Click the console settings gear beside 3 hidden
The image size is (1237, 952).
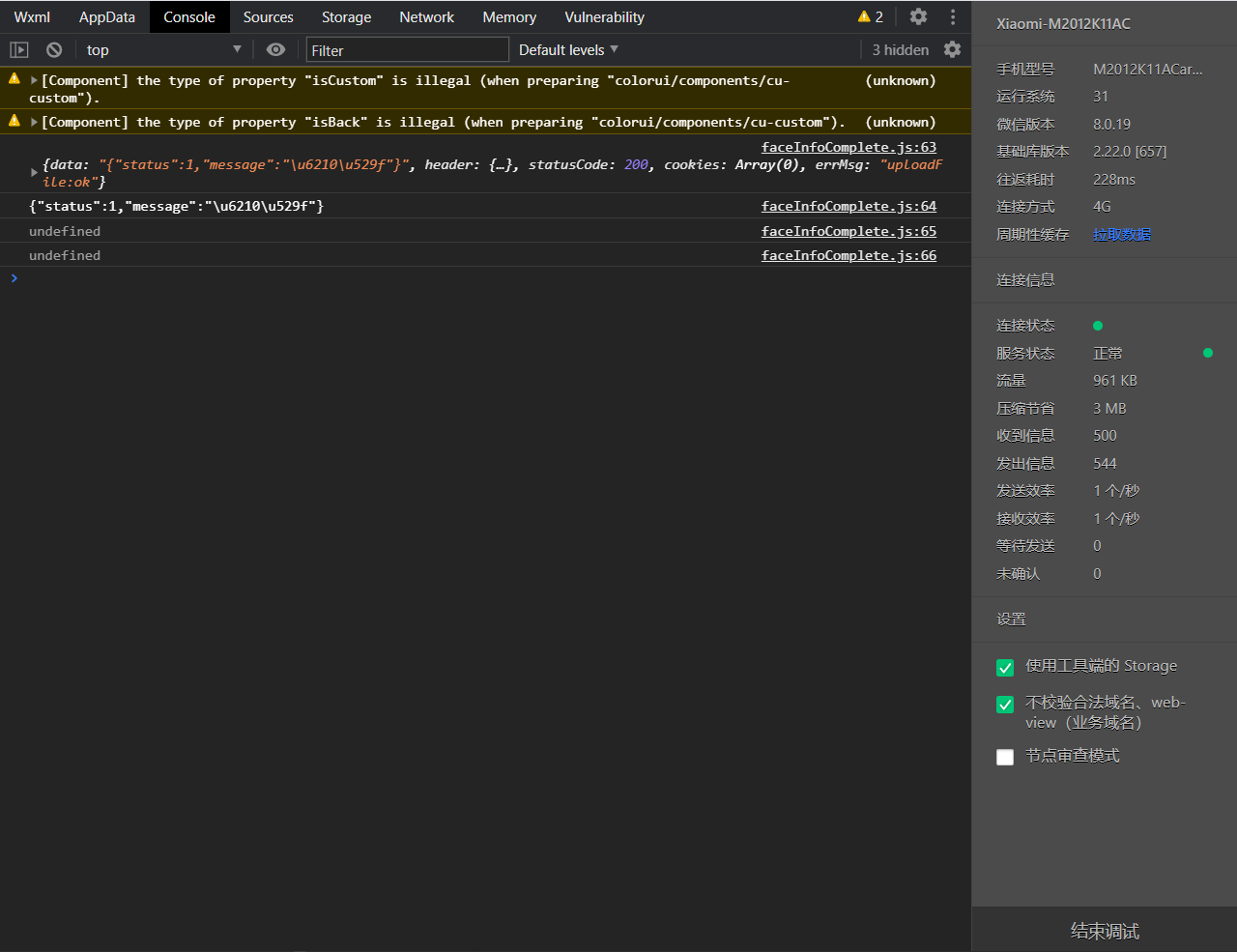click(953, 49)
